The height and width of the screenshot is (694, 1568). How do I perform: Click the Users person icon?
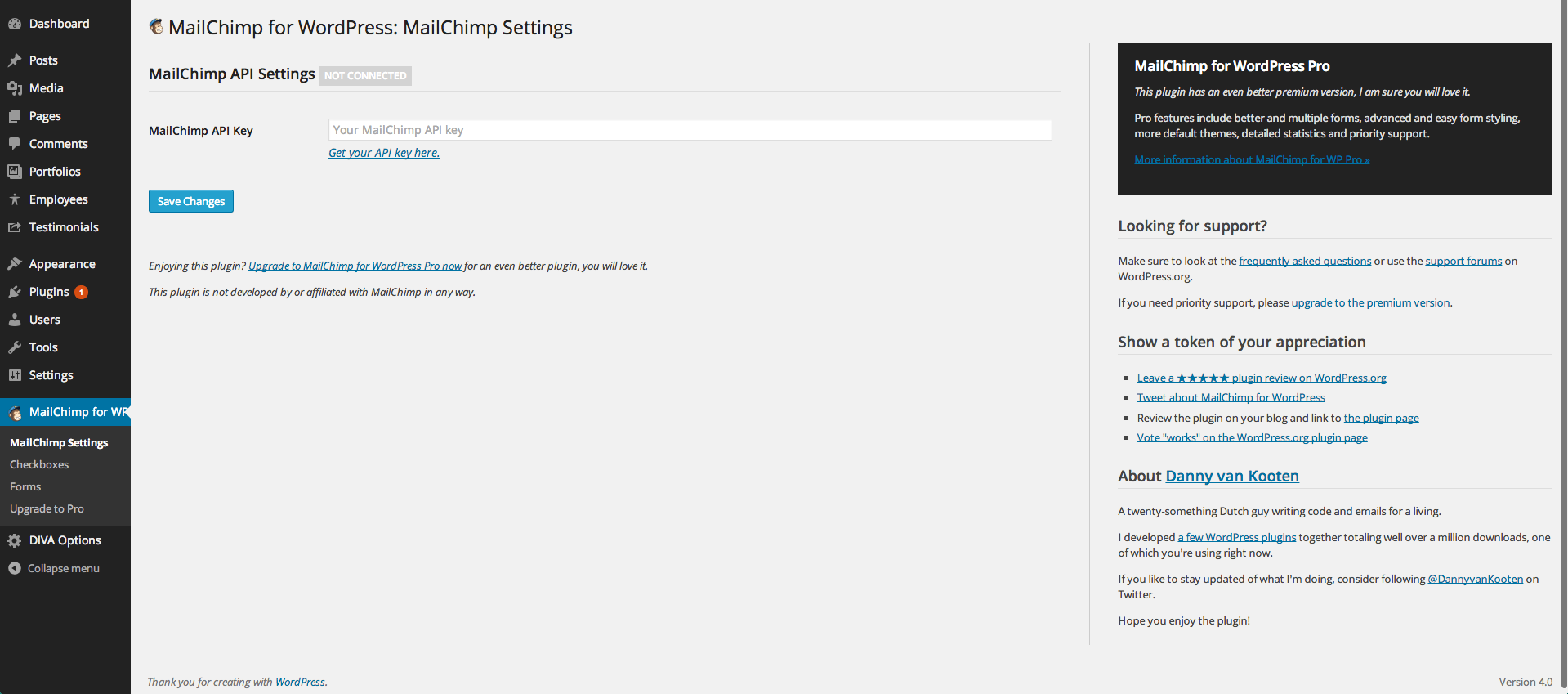tap(15, 320)
